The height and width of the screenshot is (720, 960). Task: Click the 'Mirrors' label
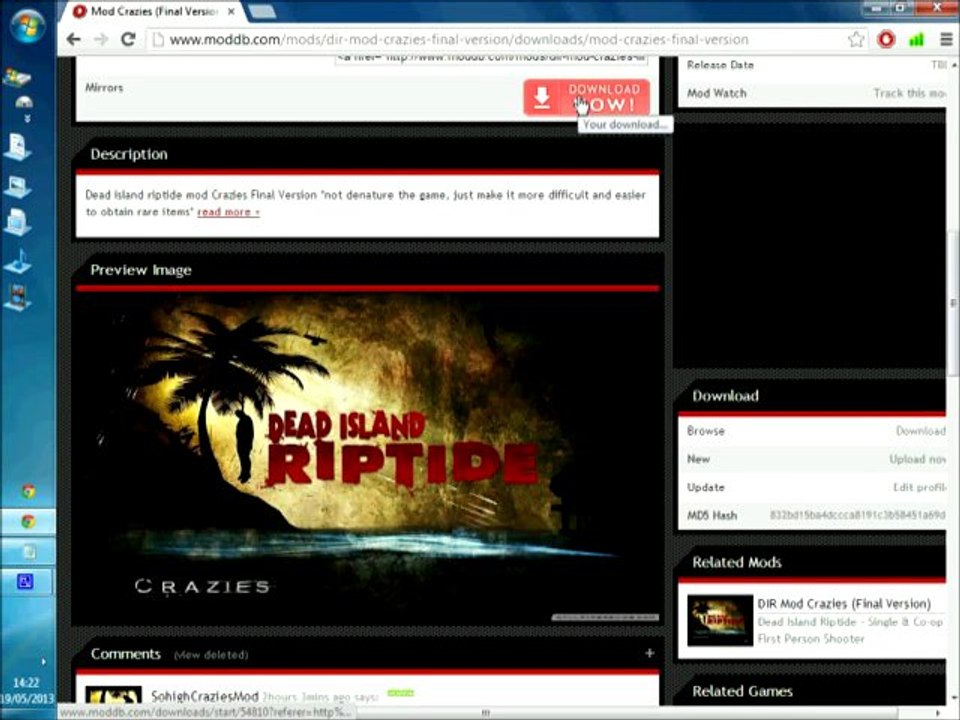(104, 88)
